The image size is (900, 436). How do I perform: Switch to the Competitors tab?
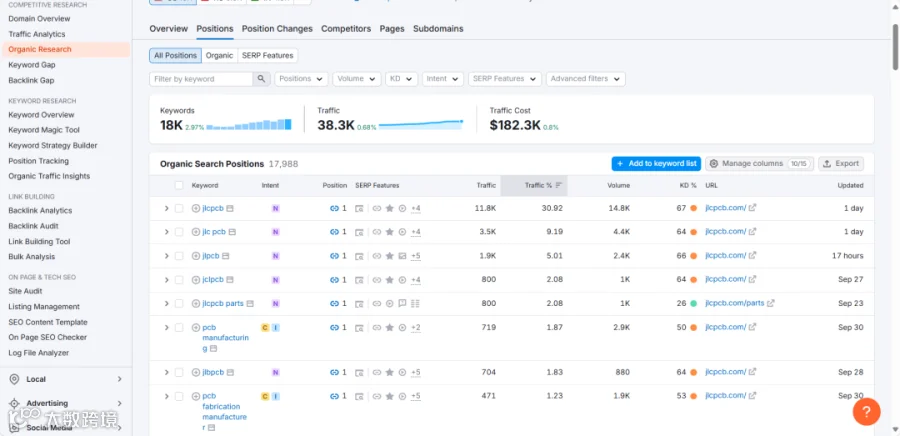[346, 29]
